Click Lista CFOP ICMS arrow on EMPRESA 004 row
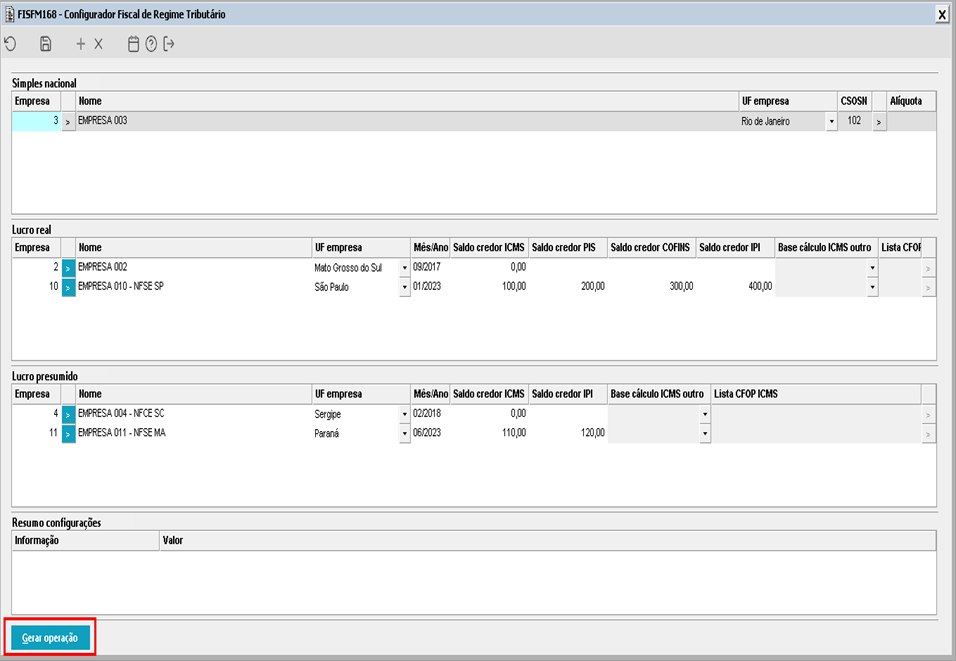The height and width of the screenshot is (661, 956). 928,415
